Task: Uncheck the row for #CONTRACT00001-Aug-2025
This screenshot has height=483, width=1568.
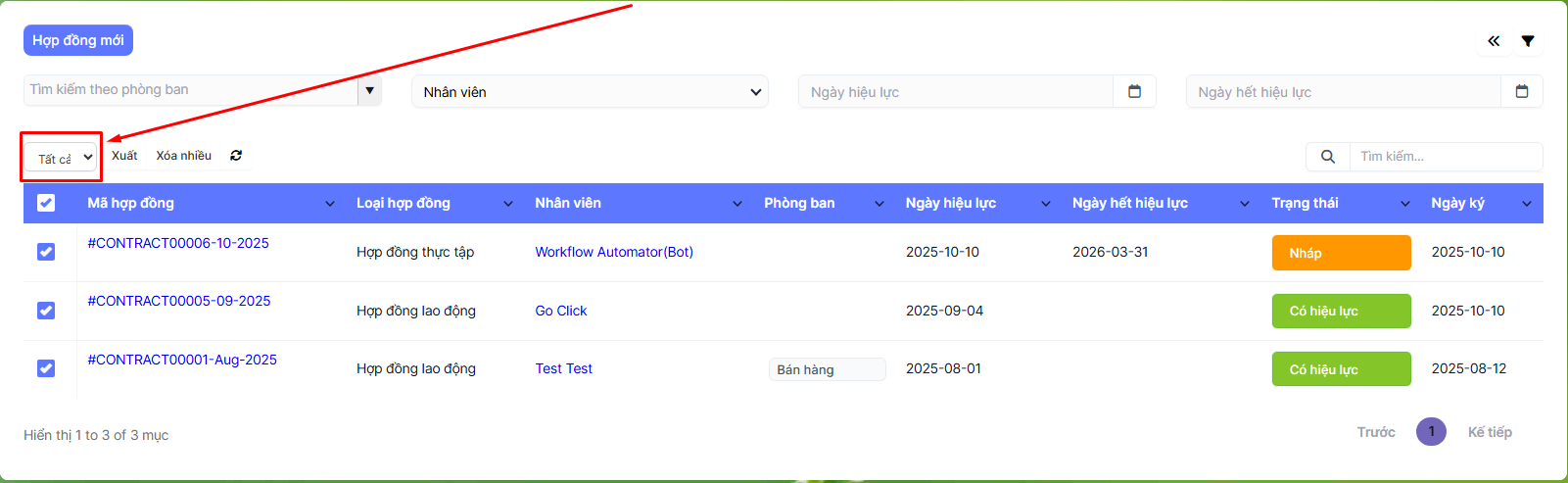Action: pos(46,368)
